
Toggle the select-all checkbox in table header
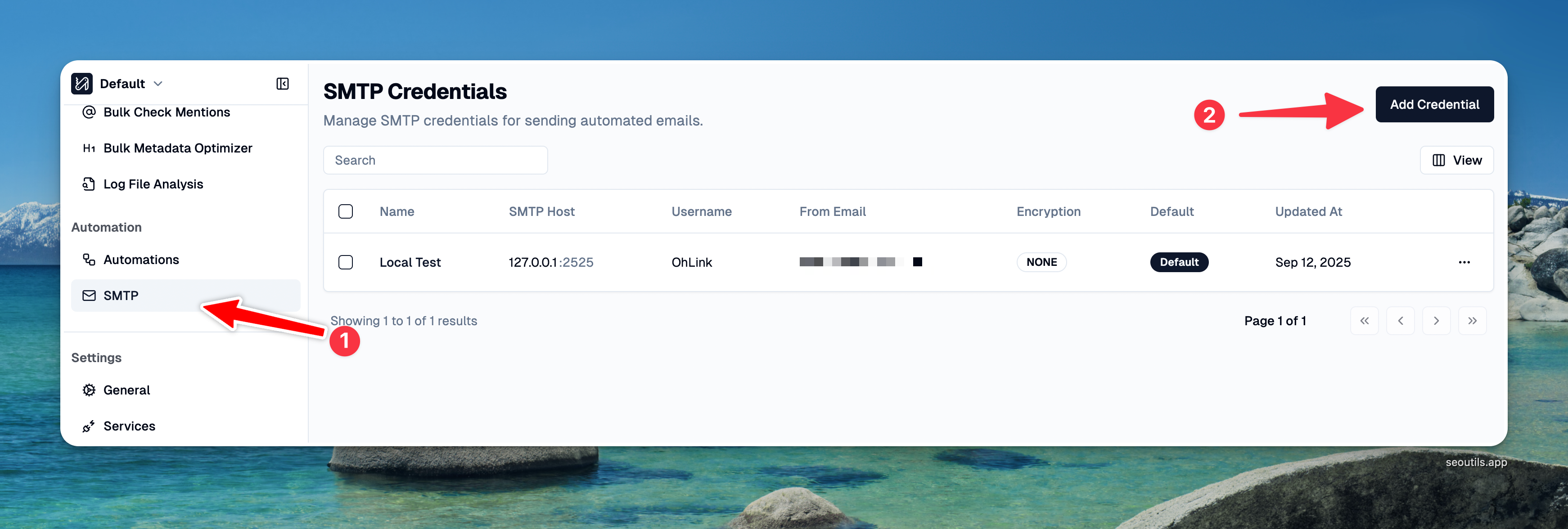346,211
